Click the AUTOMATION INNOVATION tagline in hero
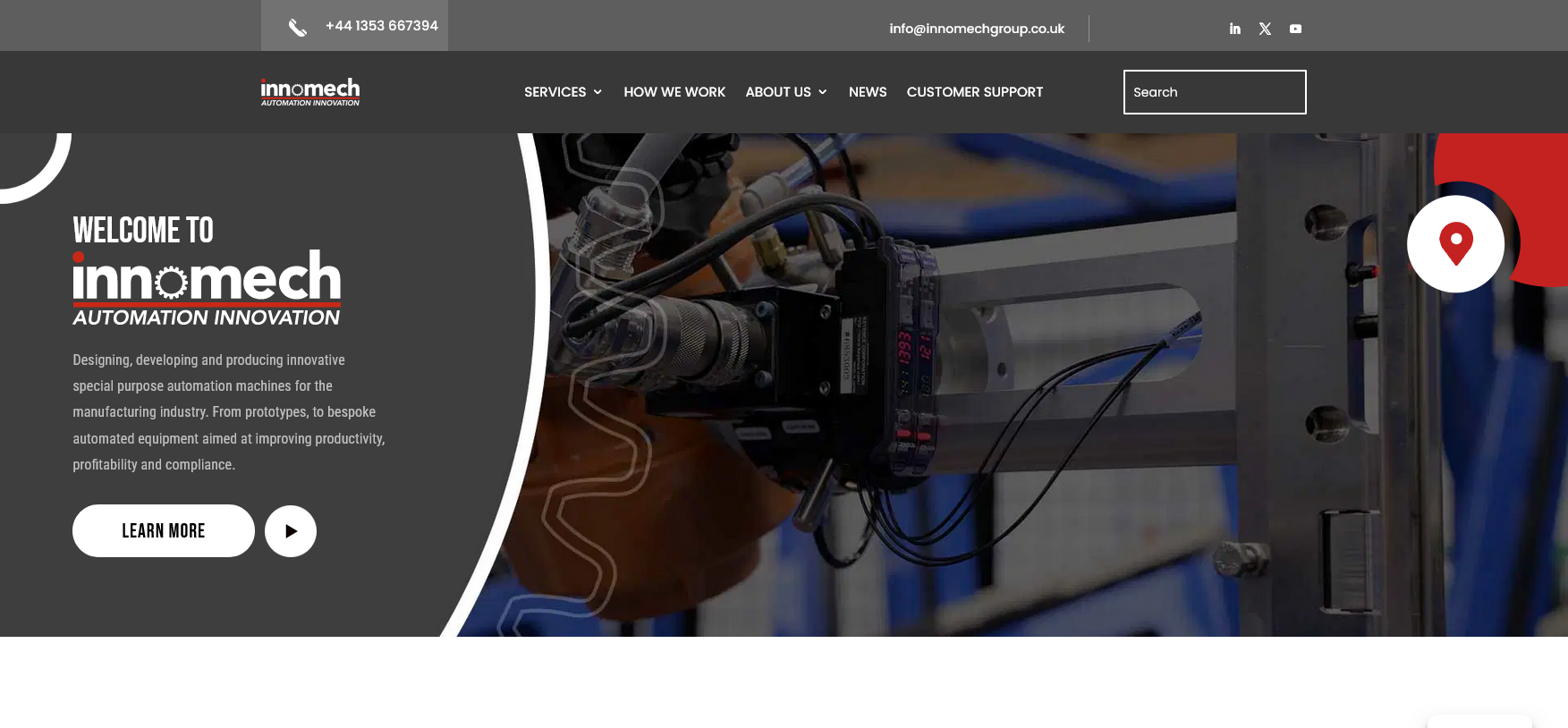Screen dimensions: 1568x728 [x=207, y=317]
